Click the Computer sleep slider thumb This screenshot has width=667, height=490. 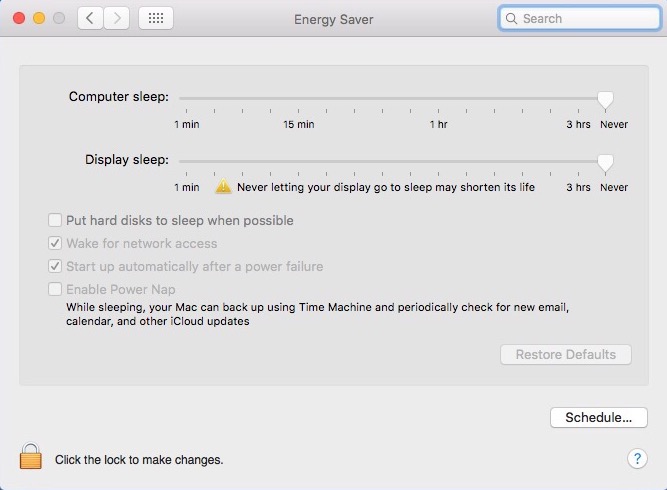click(x=605, y=100)
